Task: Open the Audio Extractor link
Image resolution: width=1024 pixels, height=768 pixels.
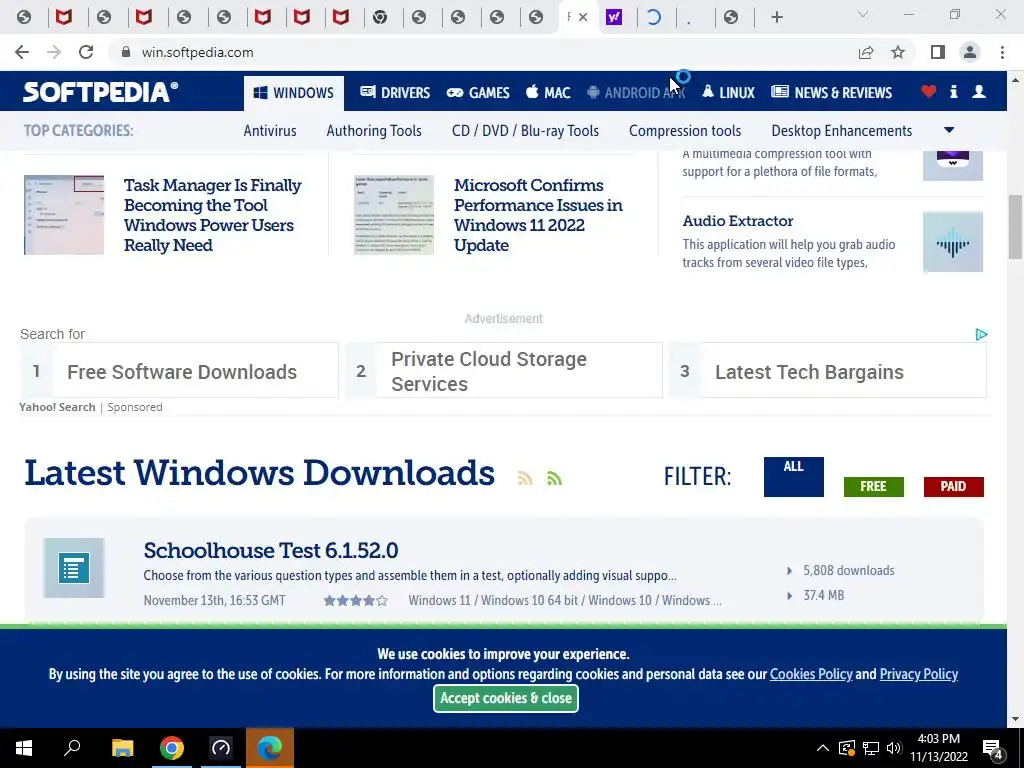Action: [738, 221]
